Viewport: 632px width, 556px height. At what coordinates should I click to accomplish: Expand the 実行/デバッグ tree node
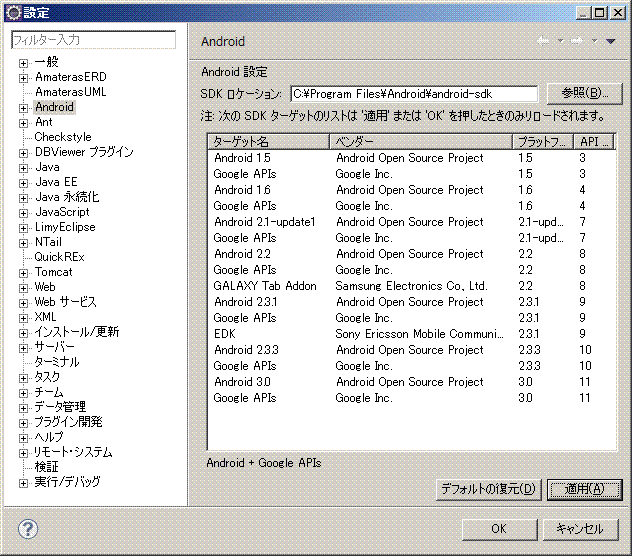[23, 483]
